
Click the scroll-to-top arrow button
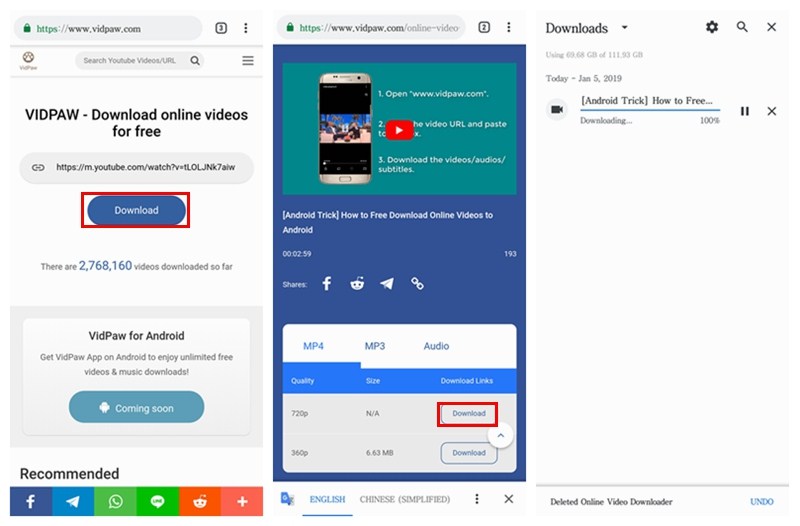pyautogui.click(x=501, y=436)
